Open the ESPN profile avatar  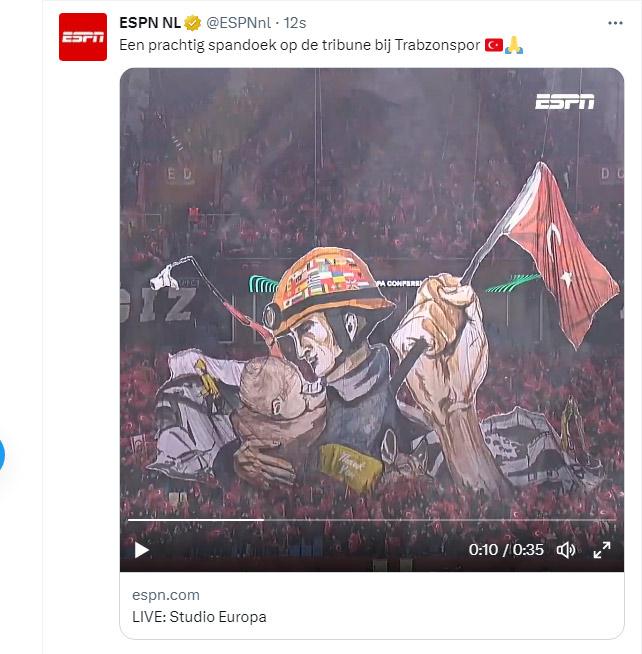[83, 37]
